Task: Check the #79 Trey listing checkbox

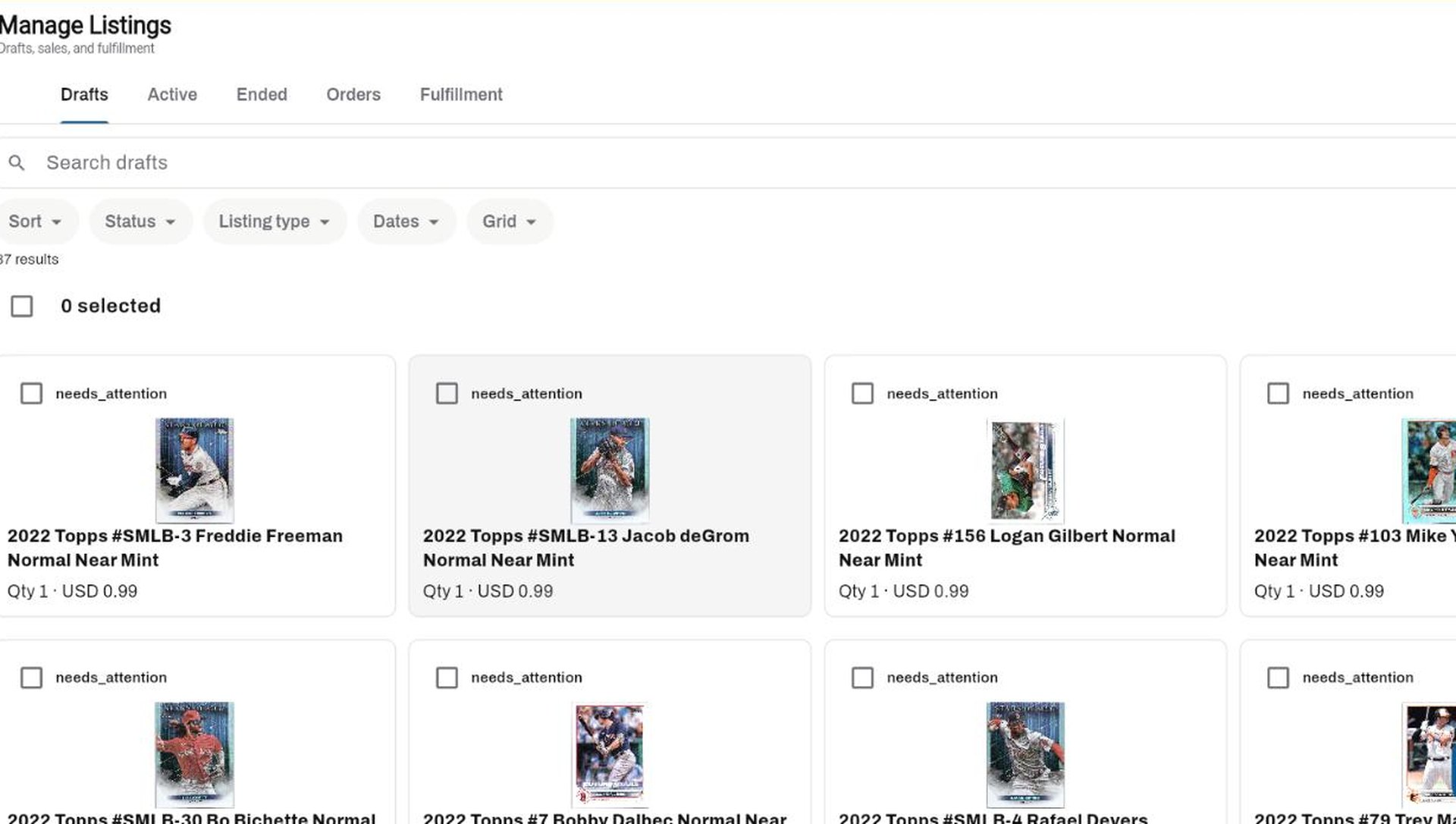Action: point(1278,678)
